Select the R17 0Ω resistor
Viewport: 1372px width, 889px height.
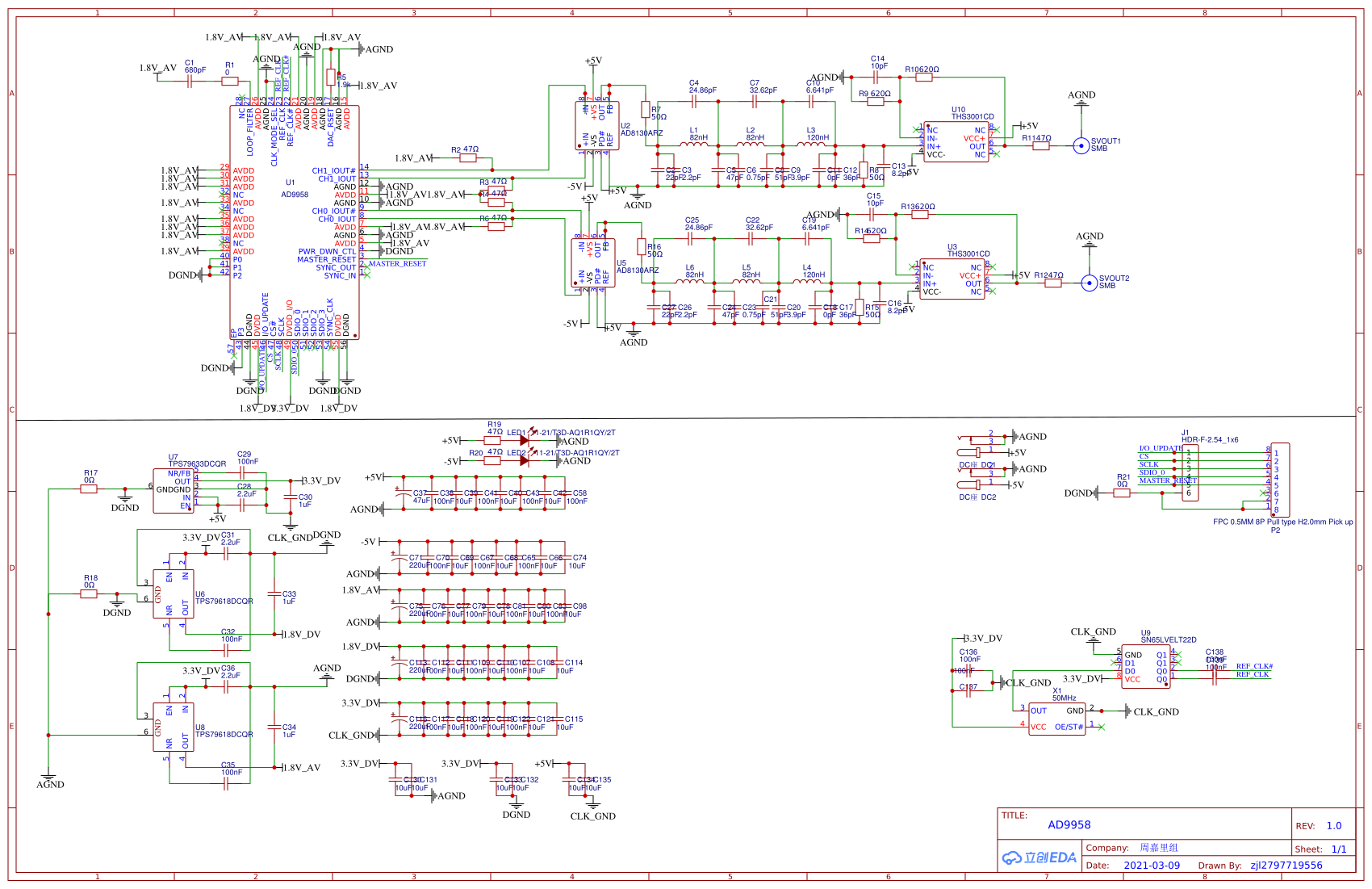tap(89, 489)
